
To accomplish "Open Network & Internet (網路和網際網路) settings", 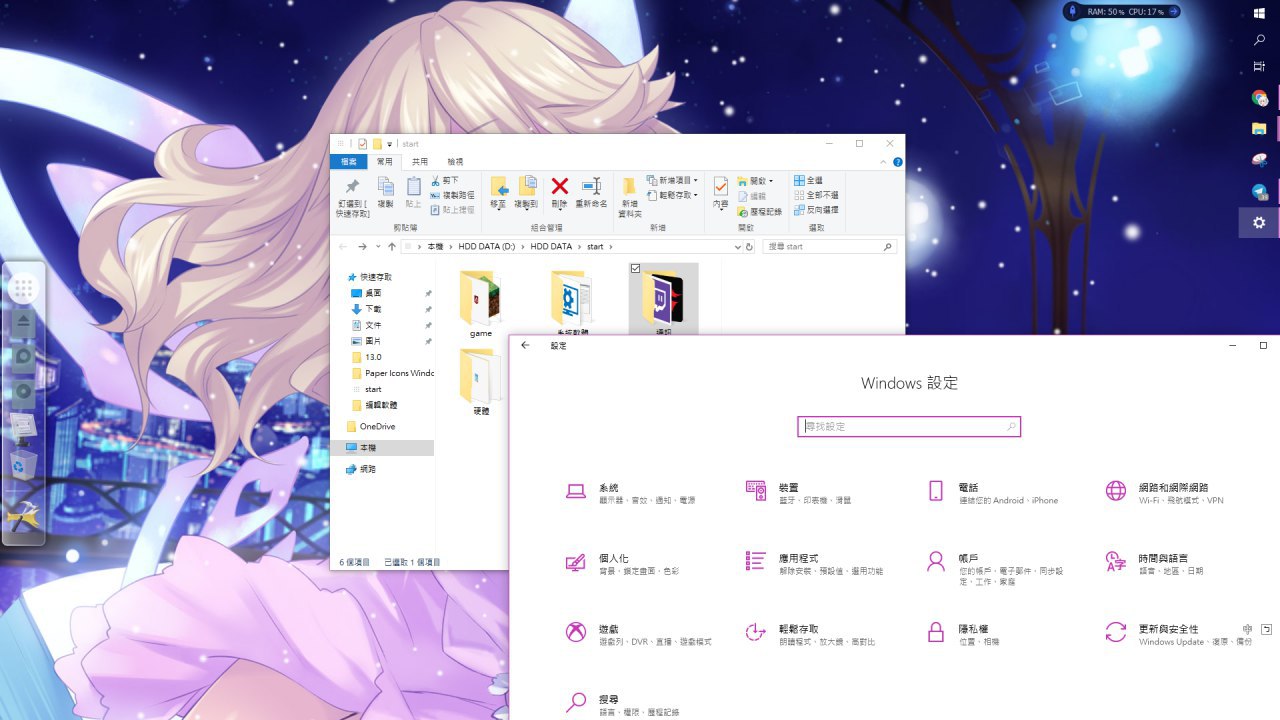I will tap(1164, 493).
